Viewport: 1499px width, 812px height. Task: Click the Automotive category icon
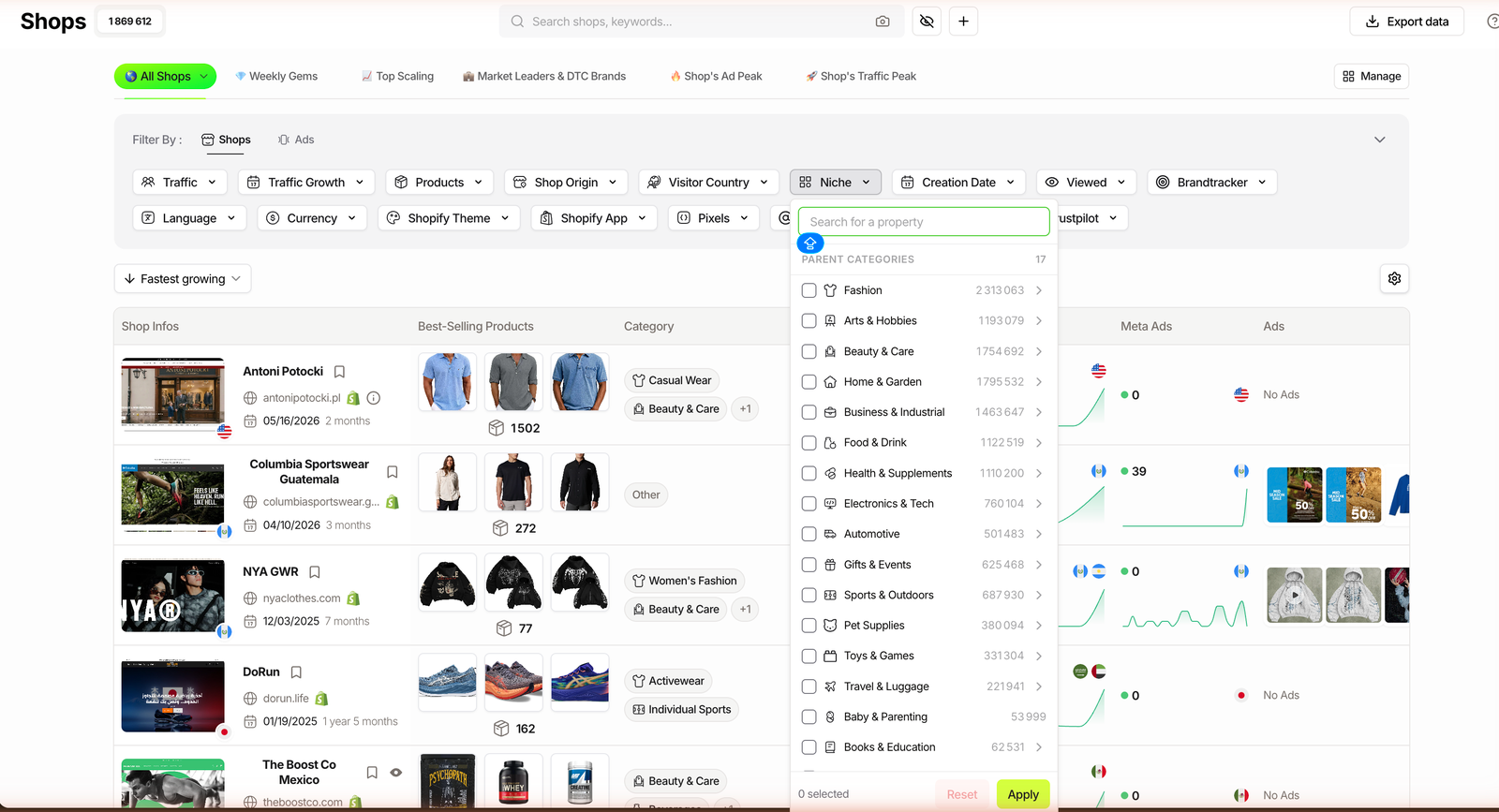coord(830,534)
